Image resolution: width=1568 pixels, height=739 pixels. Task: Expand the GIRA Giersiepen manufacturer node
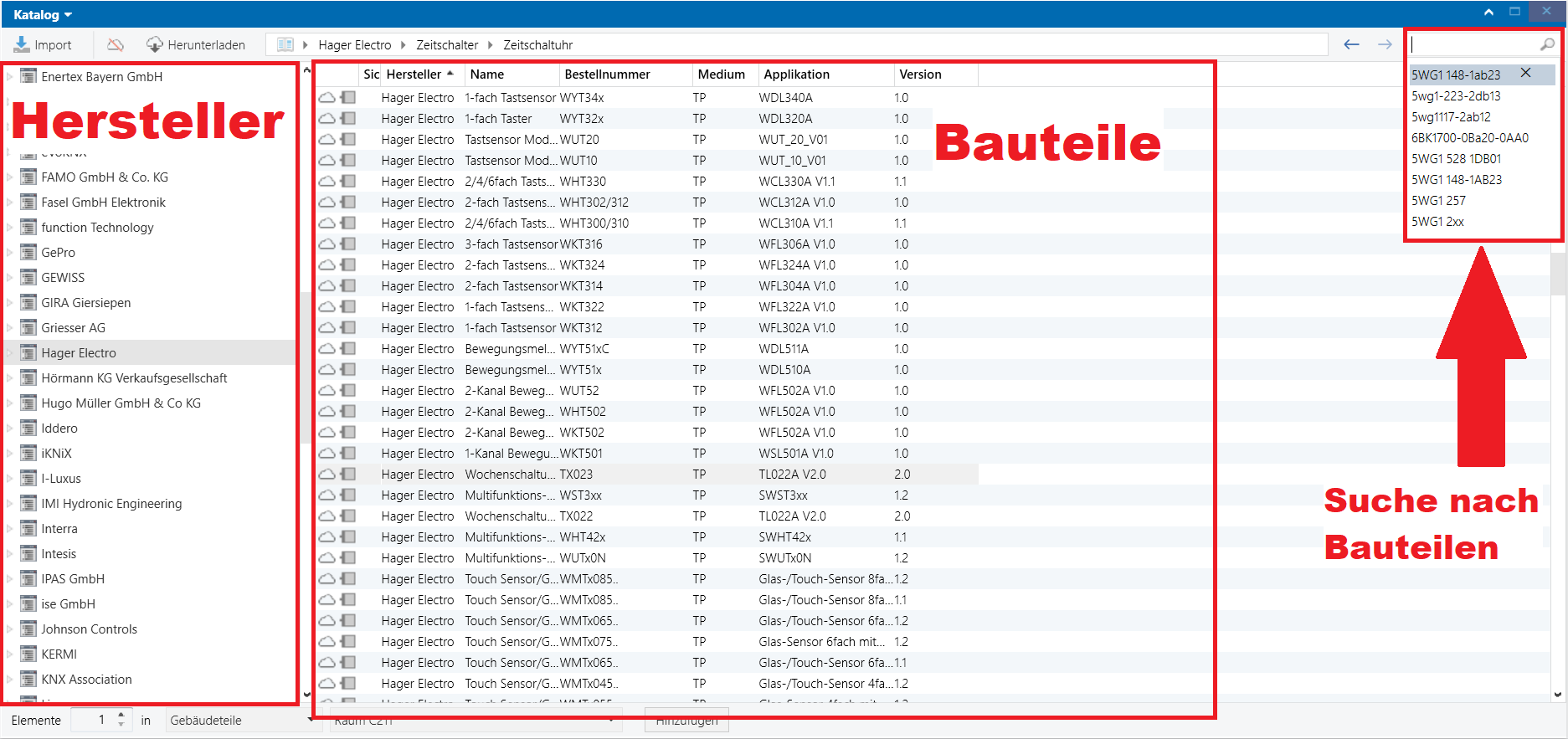pyautogui.click(x=10, y=303)
